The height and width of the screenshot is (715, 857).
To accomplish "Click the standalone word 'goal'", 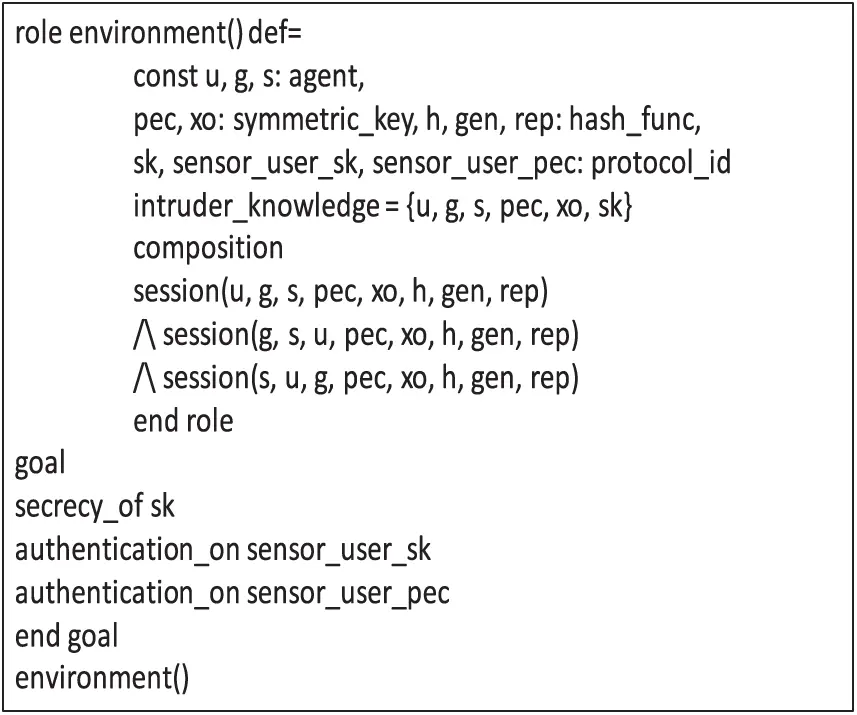I will pyautogui.click(x=40, y=465).
